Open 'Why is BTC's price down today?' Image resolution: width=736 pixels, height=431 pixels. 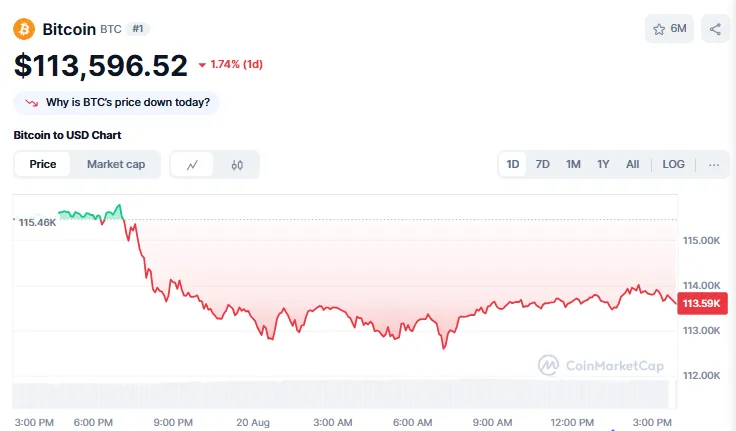(x=125, y=102)
